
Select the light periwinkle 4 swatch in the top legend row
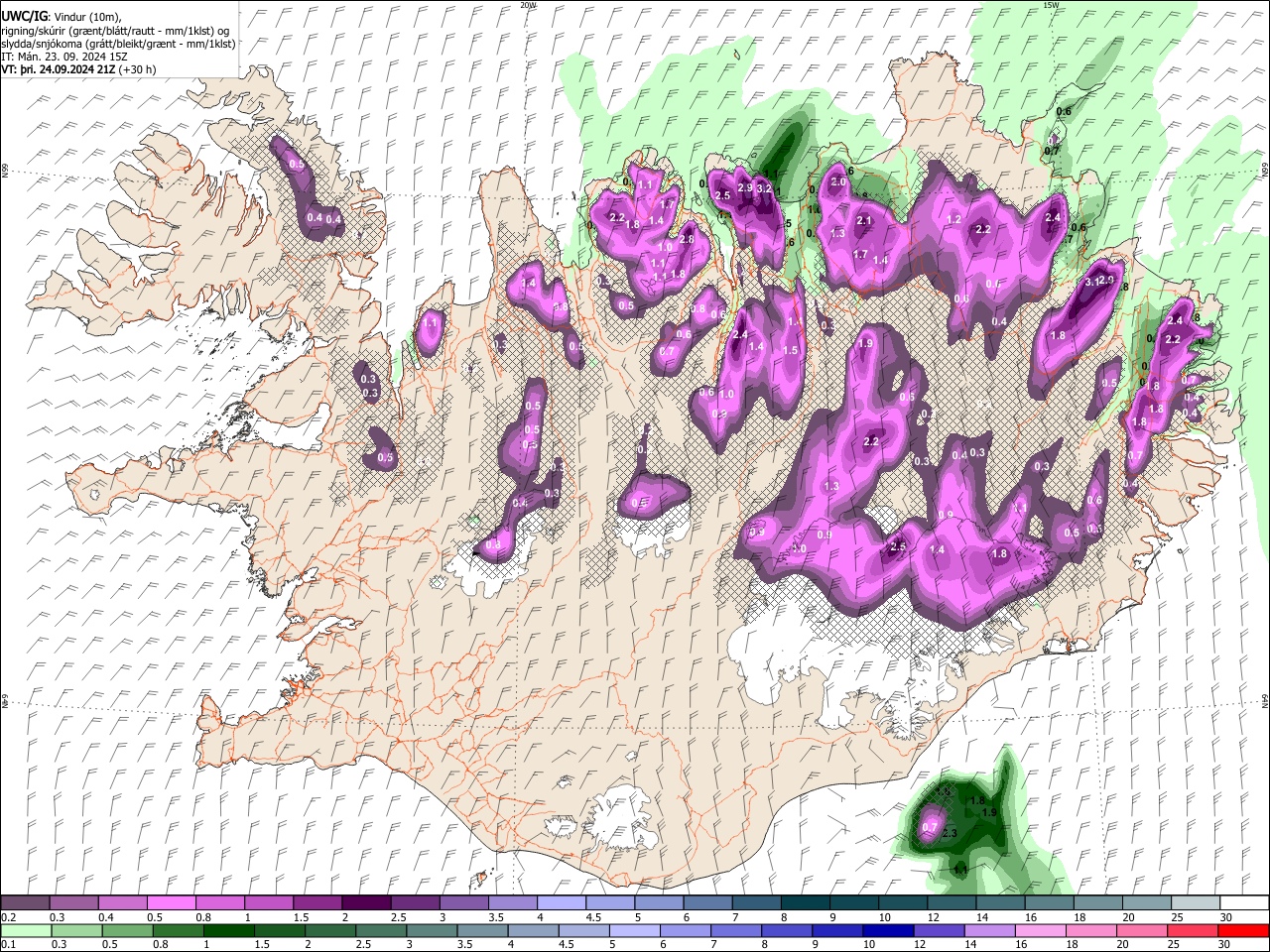(x=561, y=903)
